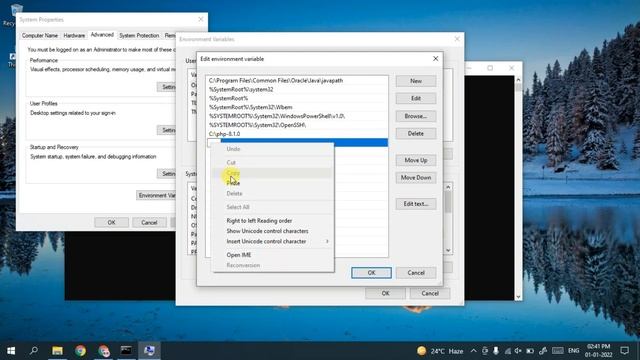Viewport: 640px width, 360px height.
Task: Open Command Prompt from the taskbar
Action: click(x=126, y=351)
